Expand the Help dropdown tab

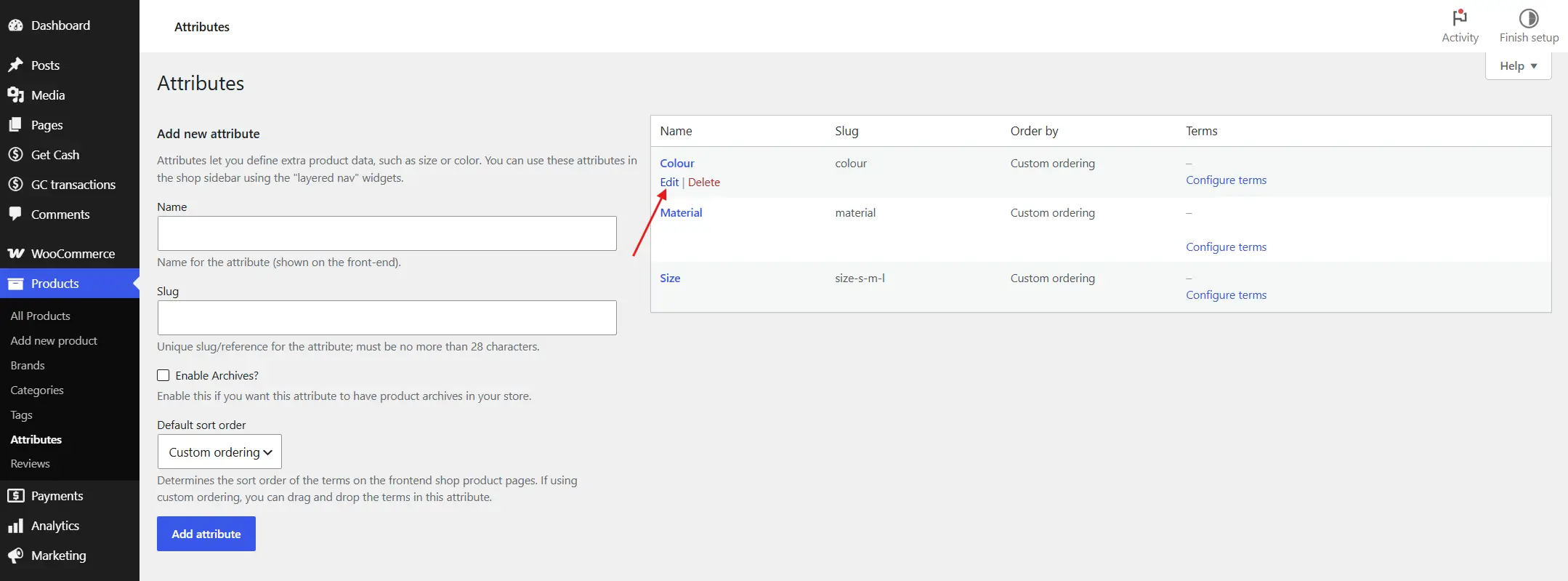click(1519, 66)
